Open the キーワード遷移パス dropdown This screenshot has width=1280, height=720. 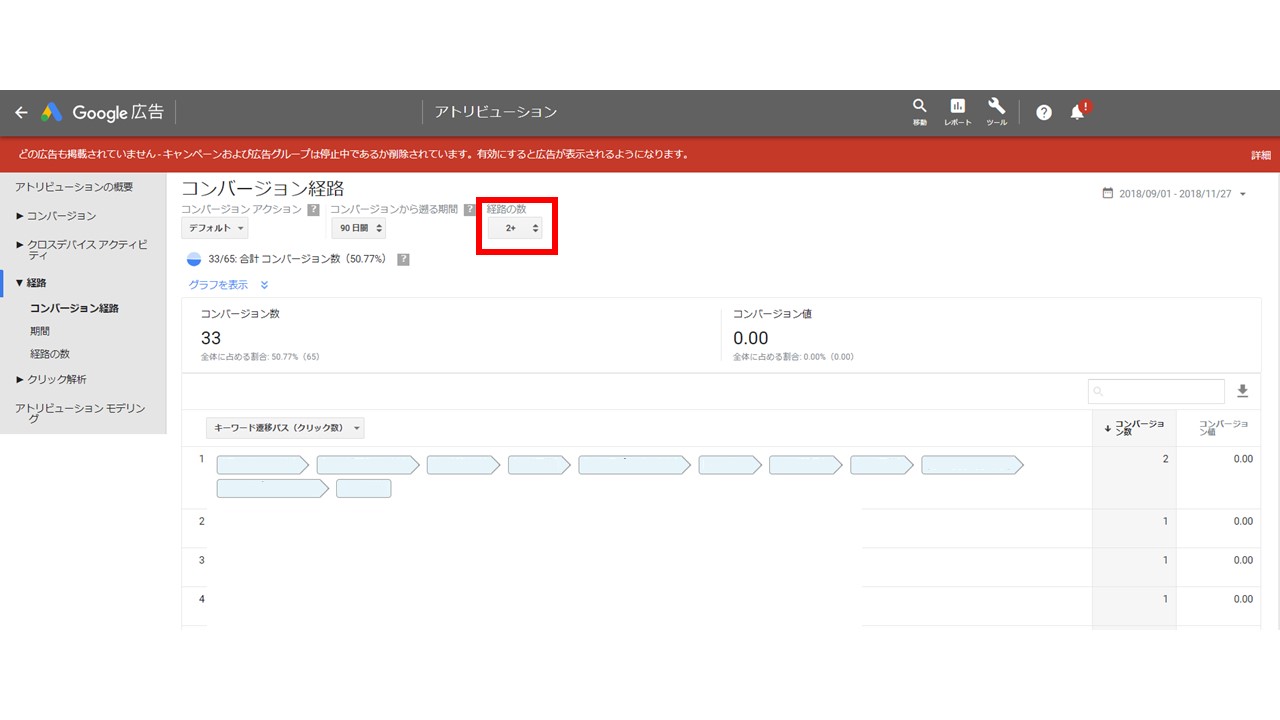(285, 428)
